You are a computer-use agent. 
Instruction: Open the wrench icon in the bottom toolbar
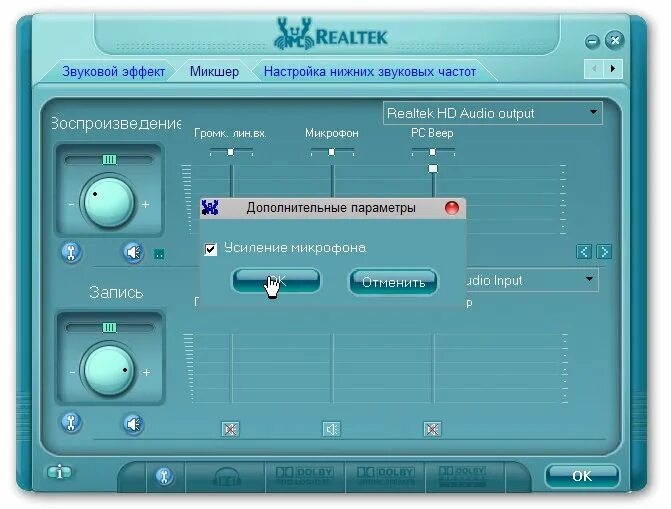click(x=164, y=476)
